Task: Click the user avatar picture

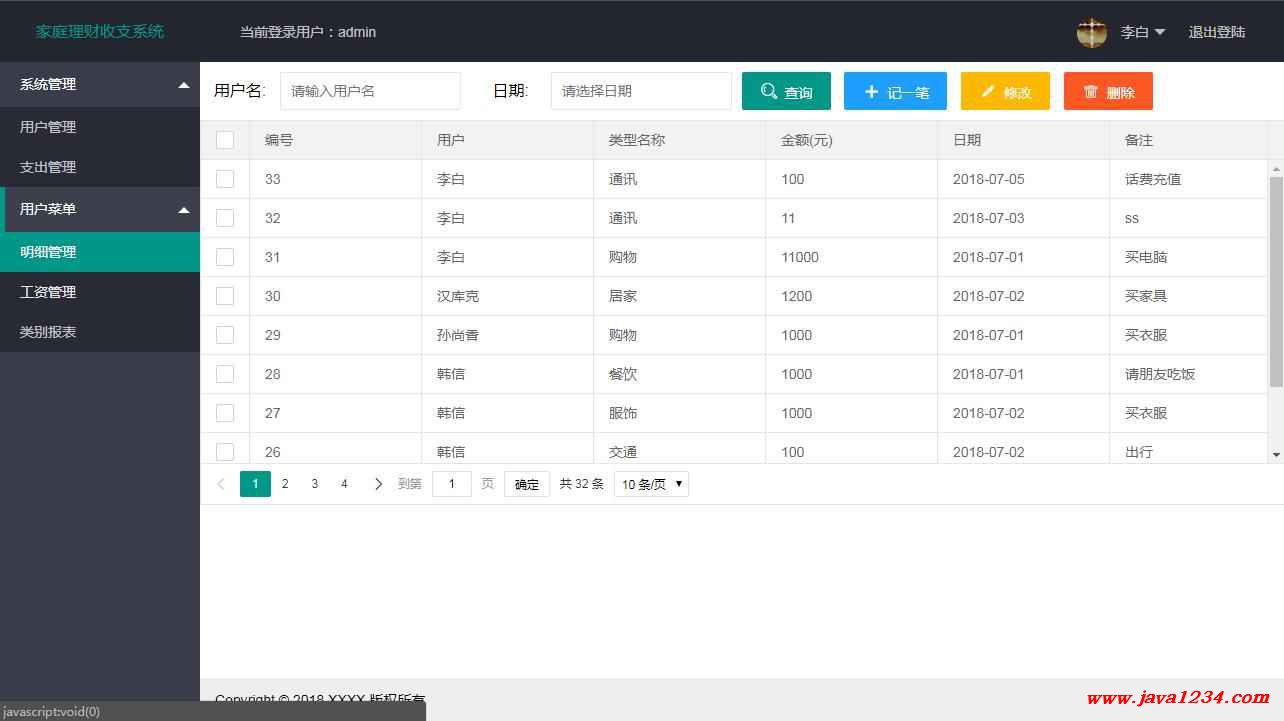Action: pos(1092,32)
